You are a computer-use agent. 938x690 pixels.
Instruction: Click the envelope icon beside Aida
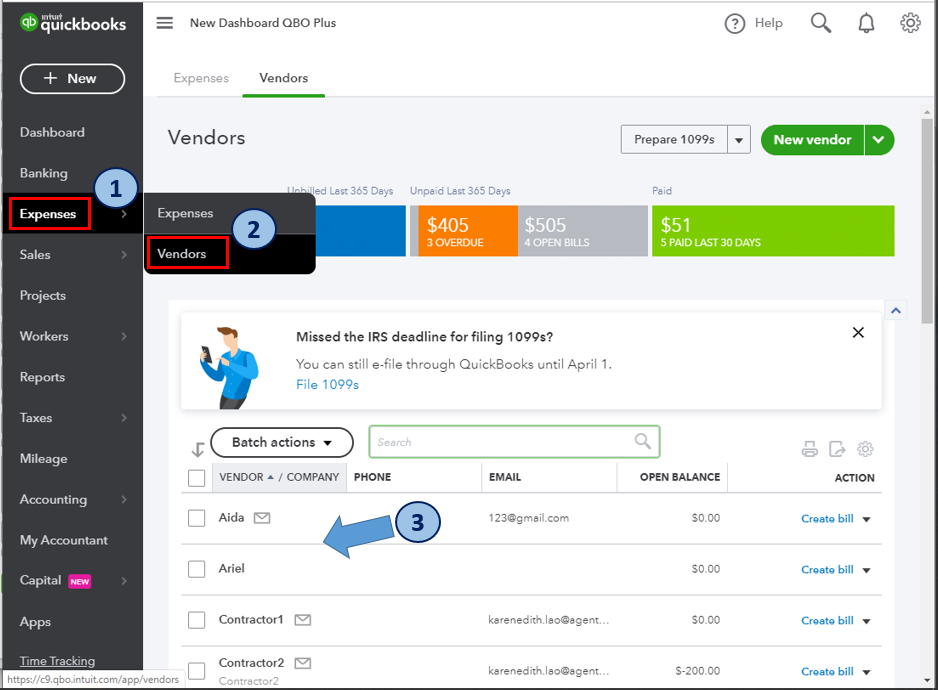point(262,518)
